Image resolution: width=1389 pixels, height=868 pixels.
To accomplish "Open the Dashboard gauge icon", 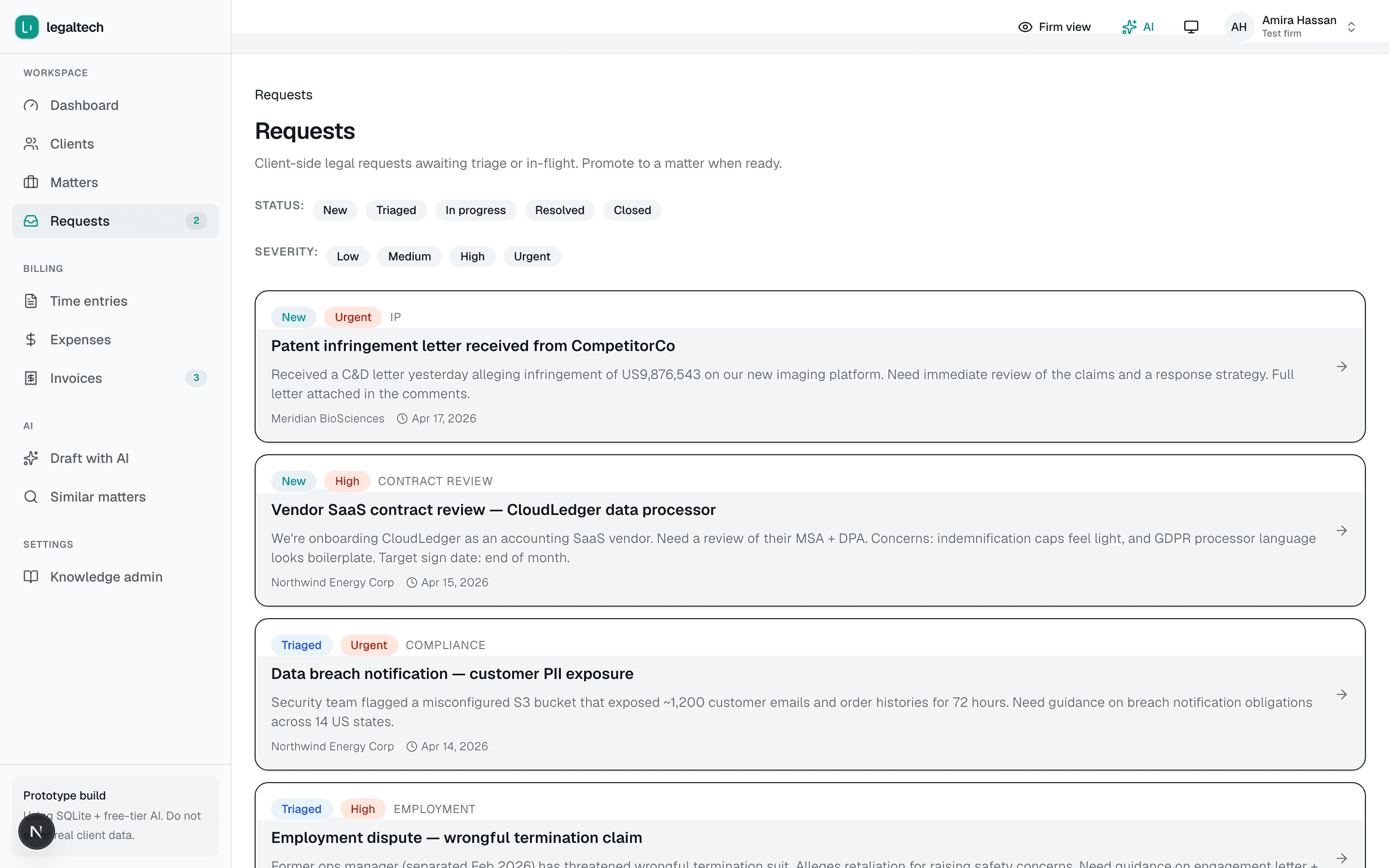I will (31, 105).
